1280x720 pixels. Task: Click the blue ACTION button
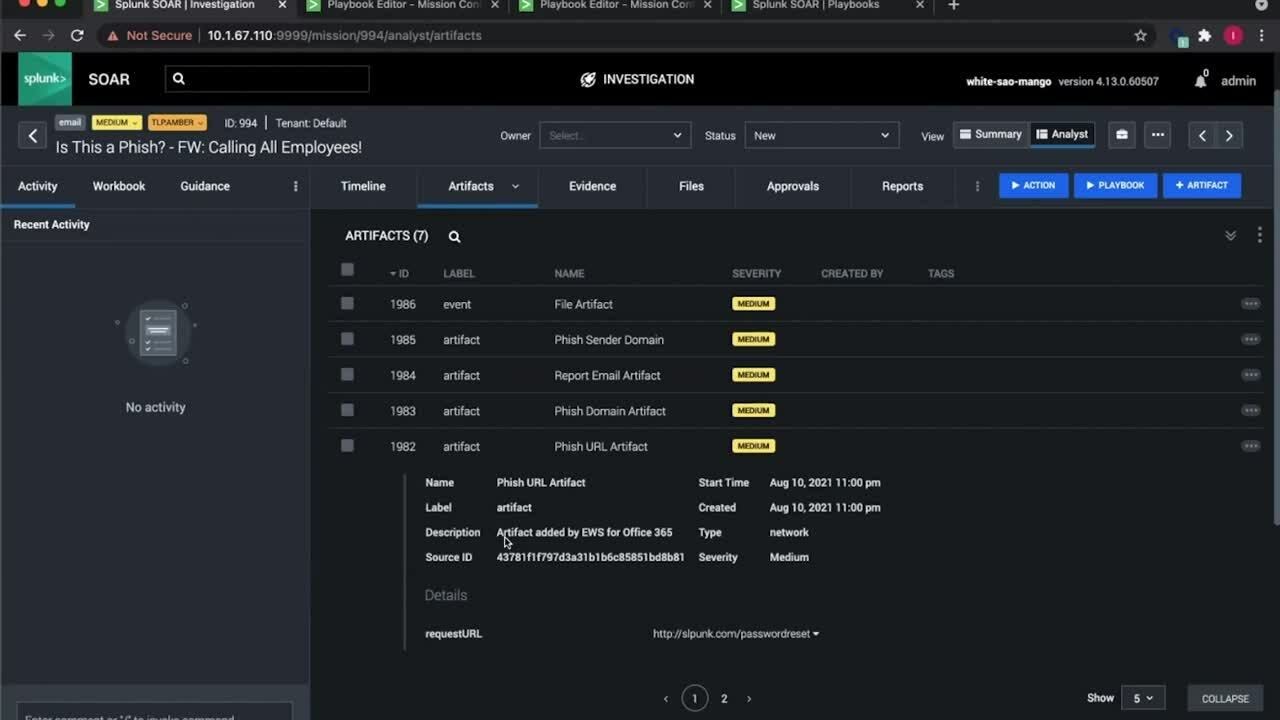[1033, 185]
